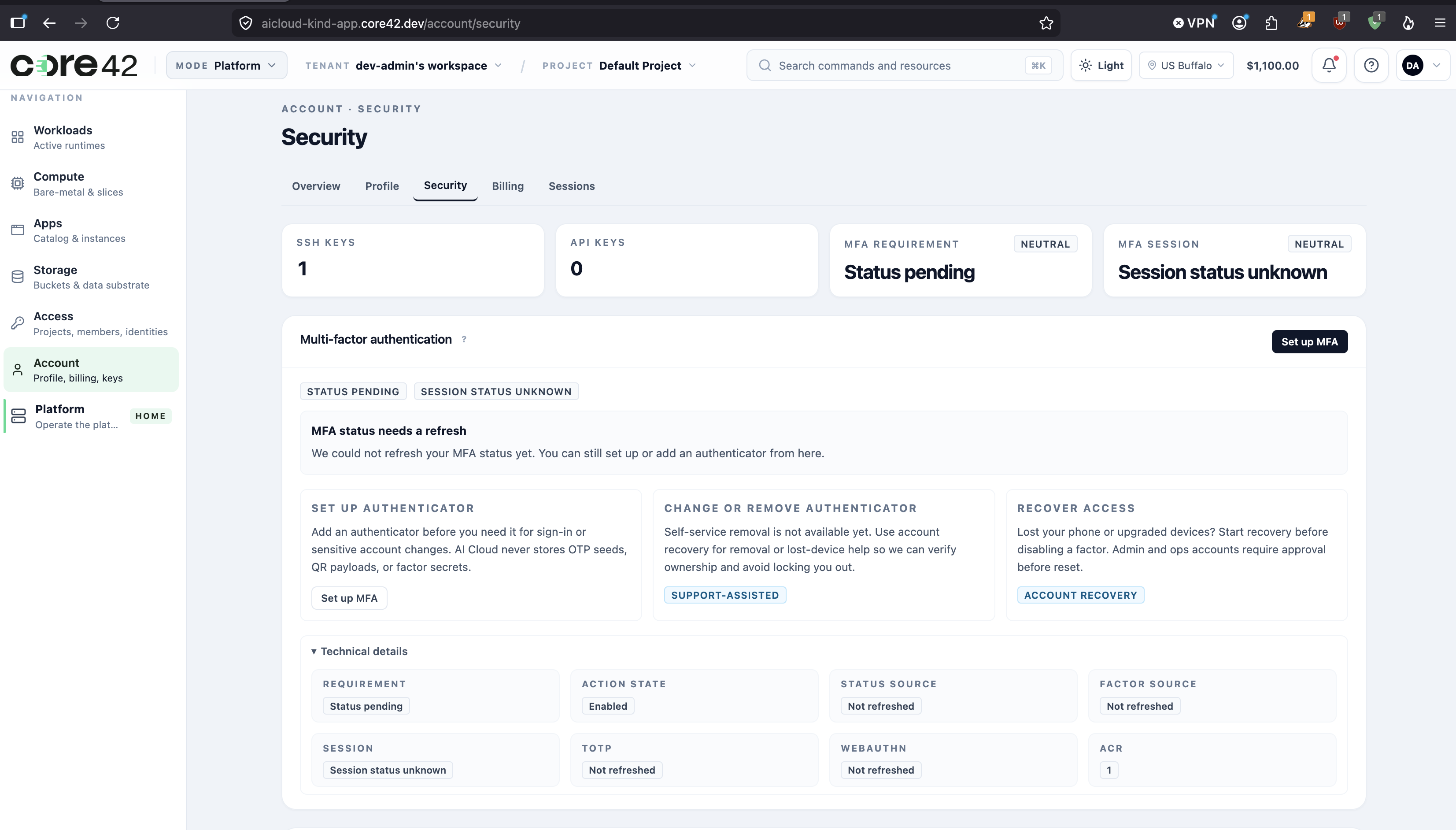The image size is (1456, 830).
Task: Click the dark Set up MFA button
Action: 1309,342
